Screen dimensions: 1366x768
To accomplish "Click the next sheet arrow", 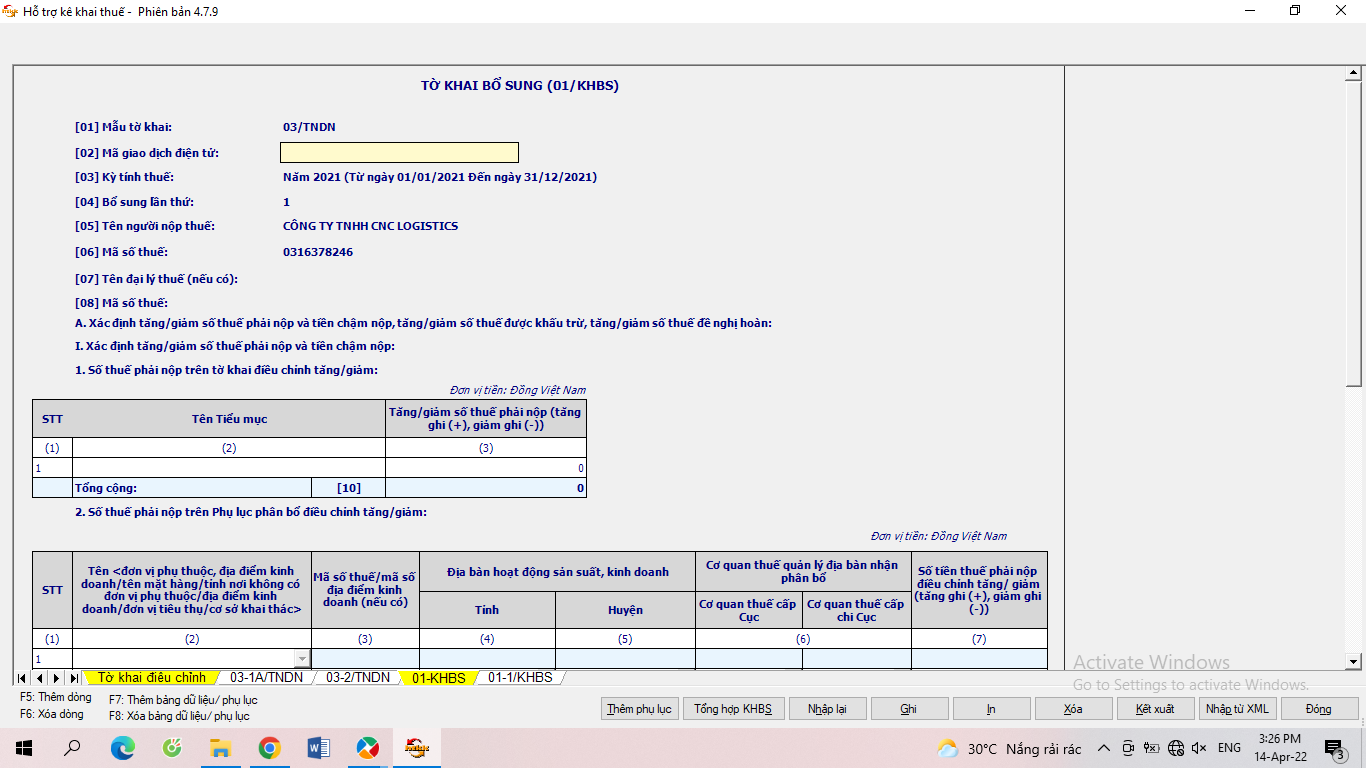I will (x=56, y=678).
